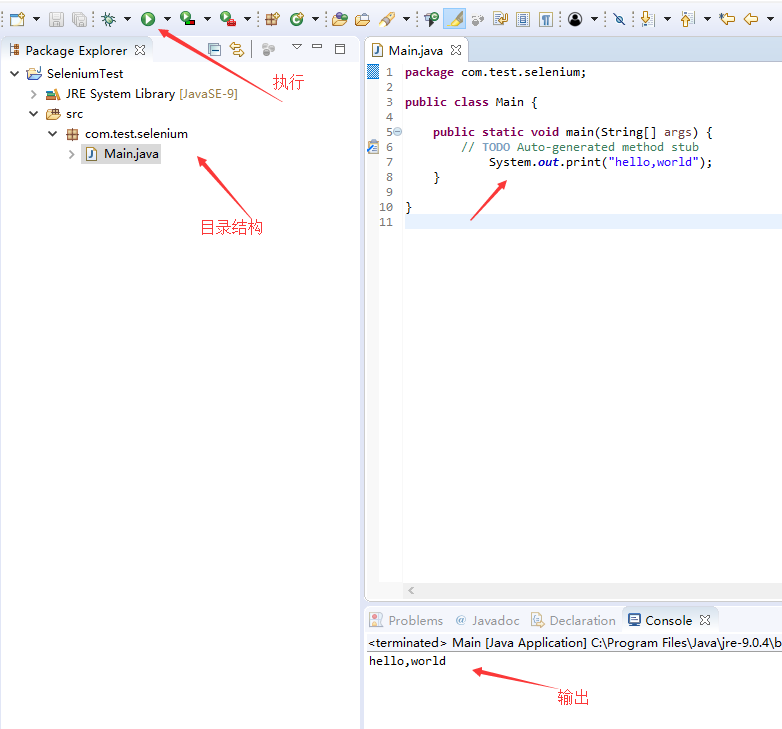Maximize the Package Explorer panel

pos(340,49)
